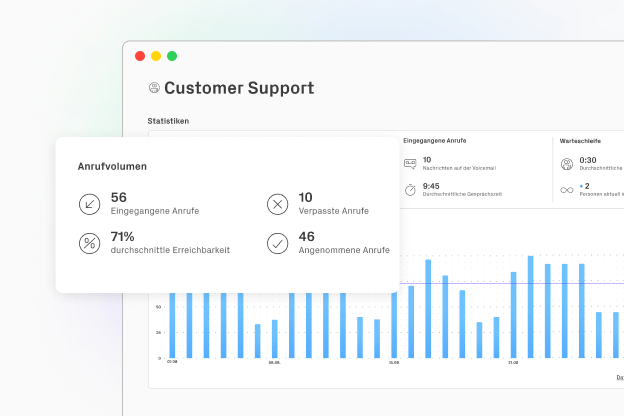Click the durchschnittle Erreichbarkeit label
Image resolution: width=624 pixels, height=416 pixels.
point(170,250)
